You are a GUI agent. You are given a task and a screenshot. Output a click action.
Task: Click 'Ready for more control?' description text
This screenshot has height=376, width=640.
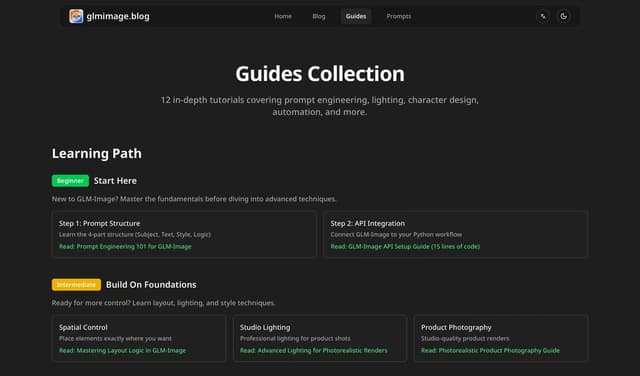click(163, 303)
